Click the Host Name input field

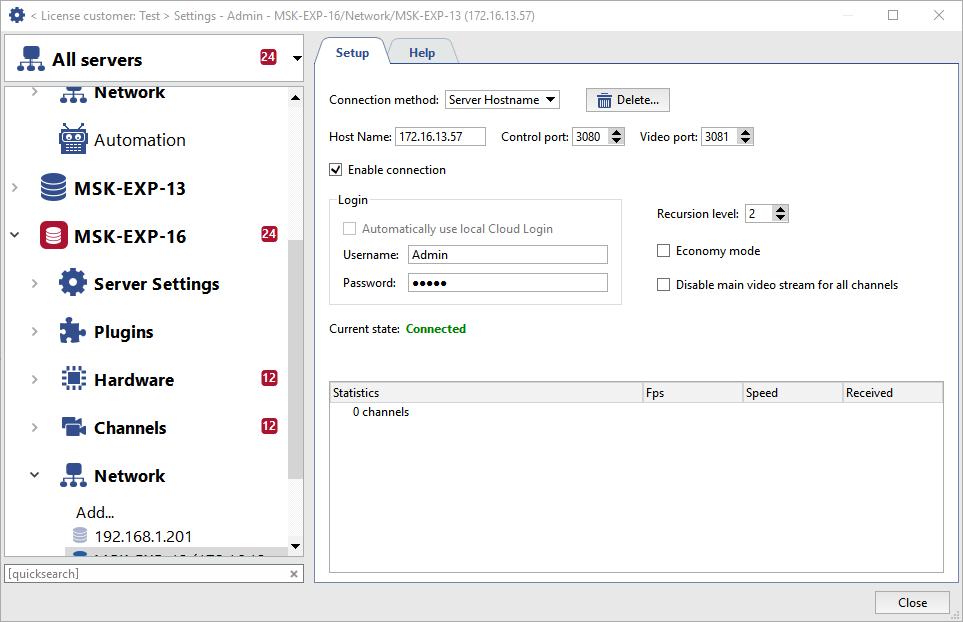click(x=440, y=137)
